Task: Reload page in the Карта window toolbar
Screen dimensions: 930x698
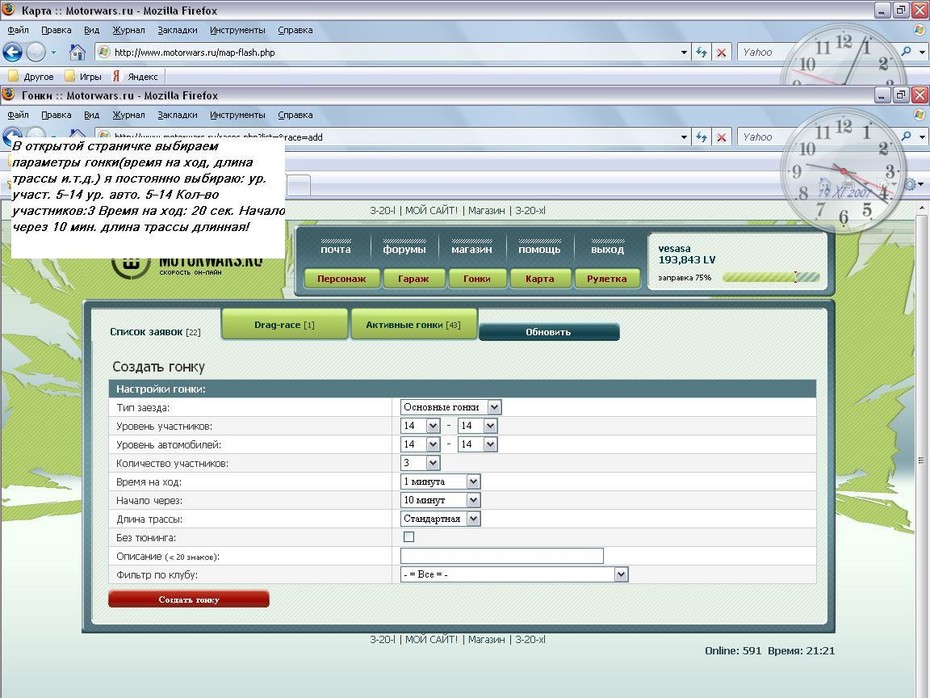Action: pos(702,52)
